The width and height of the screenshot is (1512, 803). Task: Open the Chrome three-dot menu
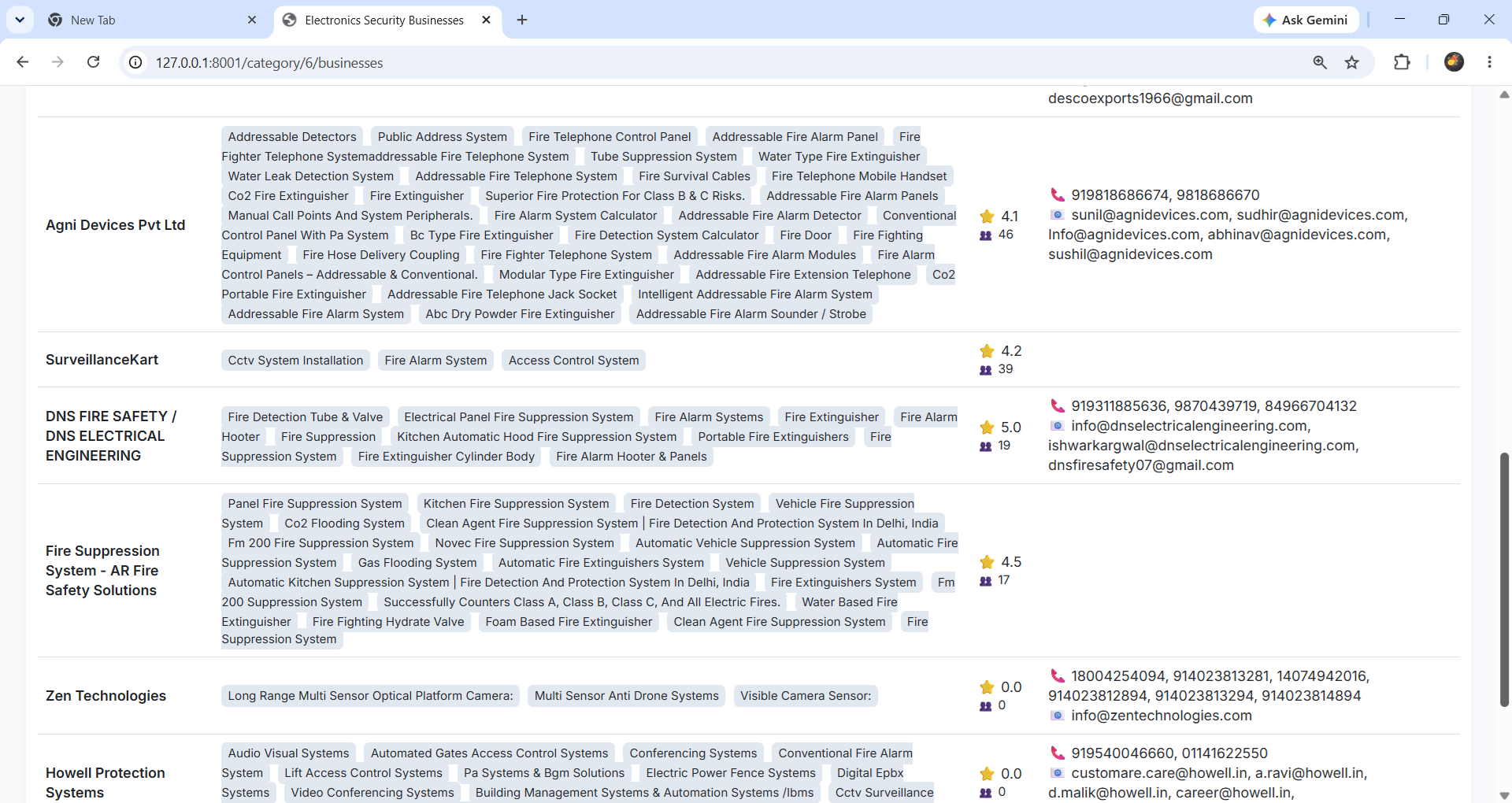pos(1489,62)
